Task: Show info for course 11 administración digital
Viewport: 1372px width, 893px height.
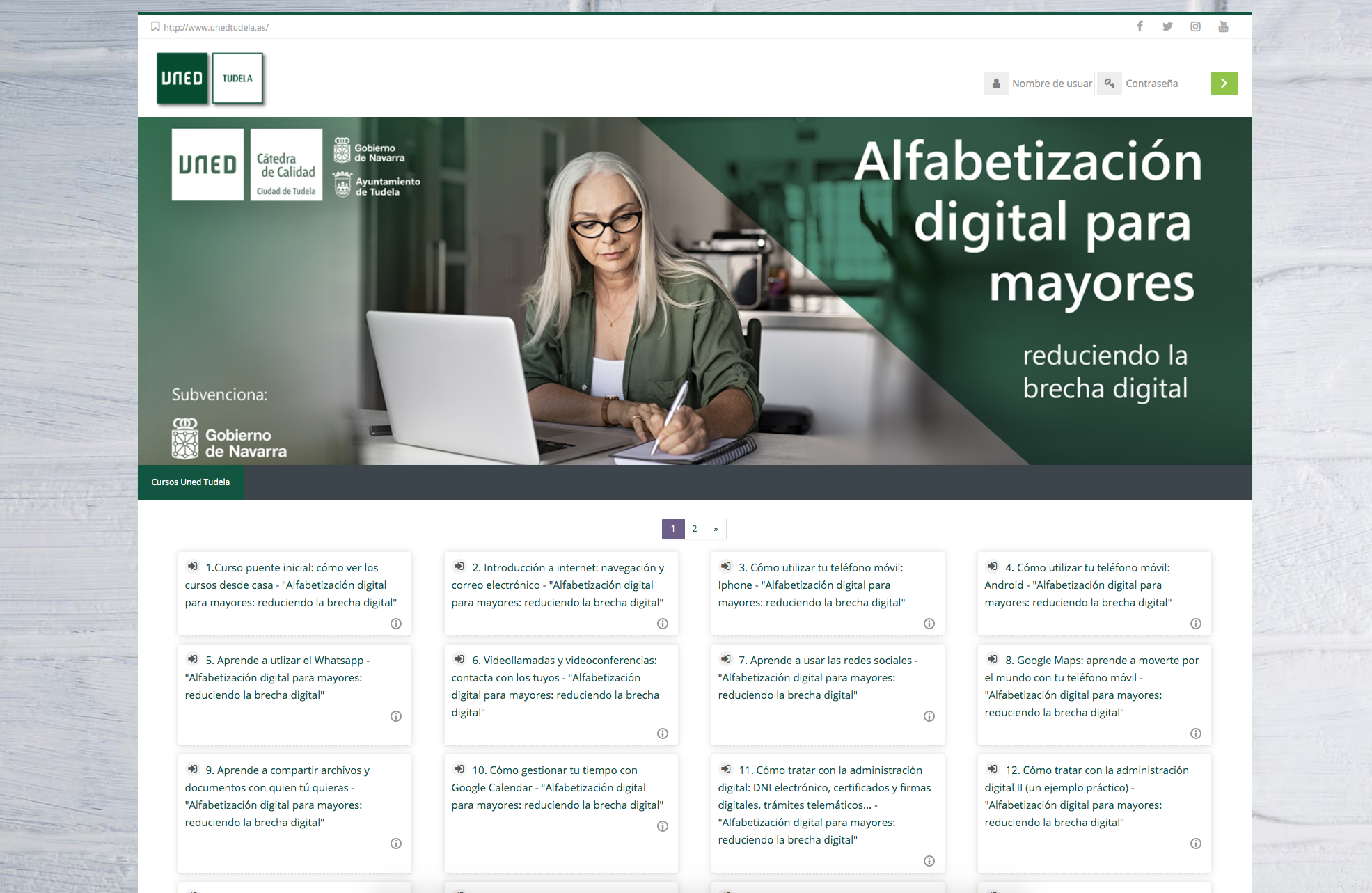Action: tap(929, 861)
